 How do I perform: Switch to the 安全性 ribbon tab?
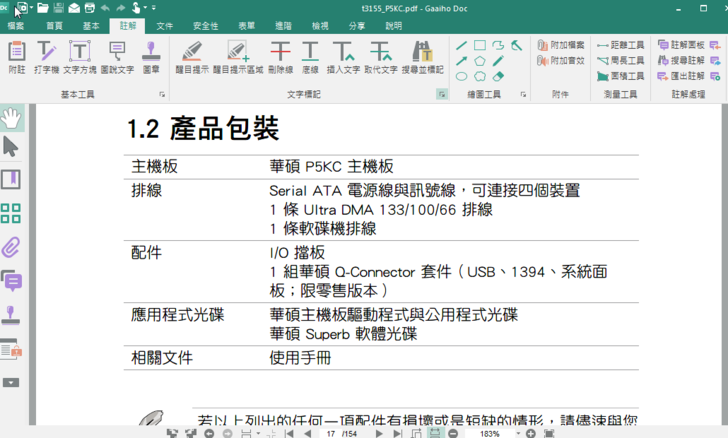coord(205,26)
